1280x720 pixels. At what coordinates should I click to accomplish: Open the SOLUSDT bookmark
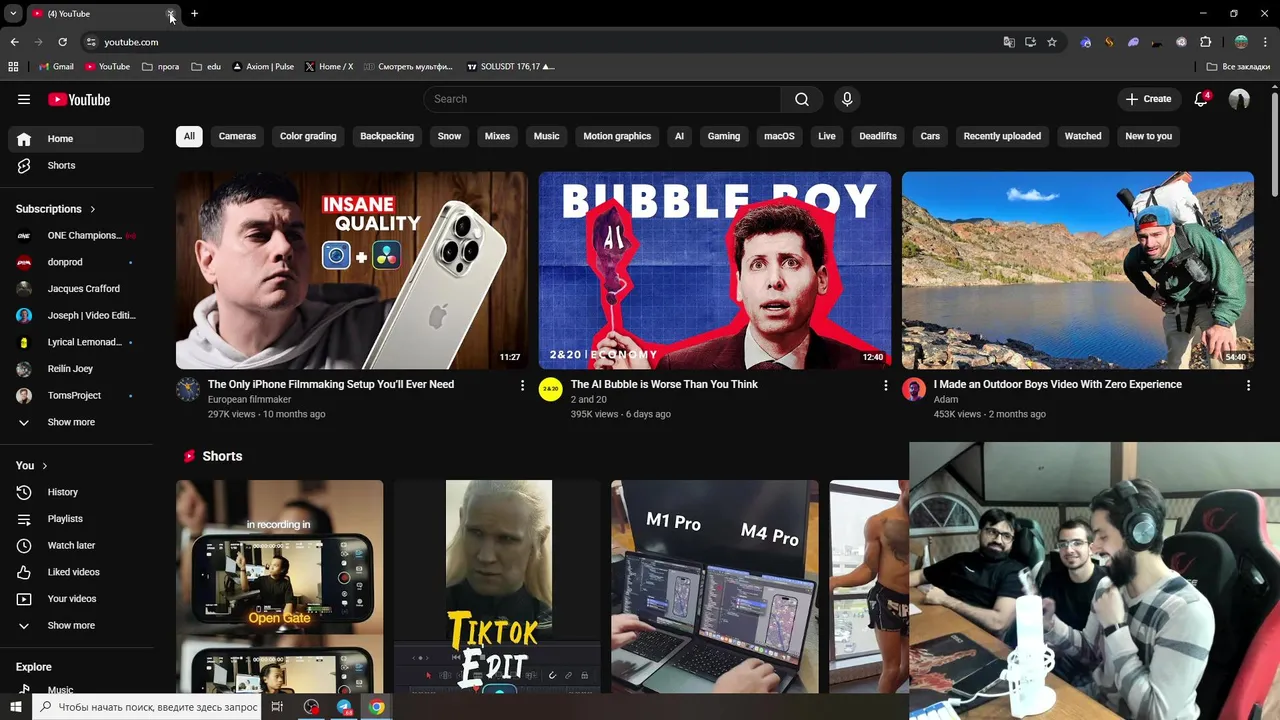tap(511, 67)
